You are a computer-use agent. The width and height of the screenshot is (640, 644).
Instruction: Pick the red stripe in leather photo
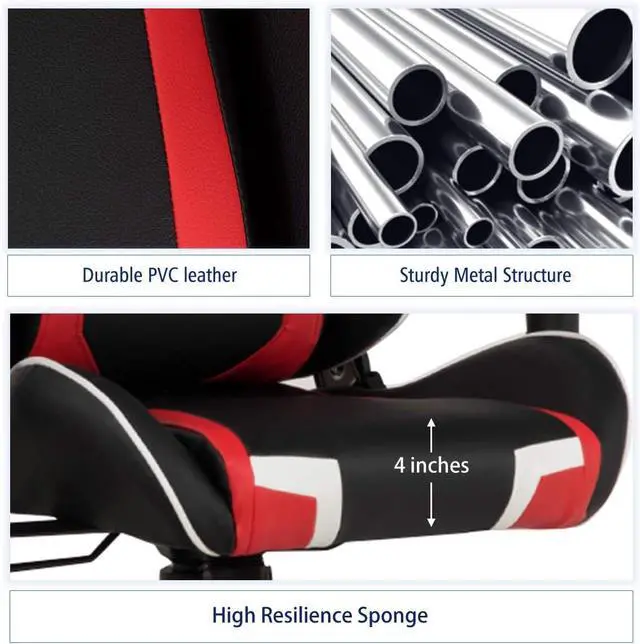coord(195,129)
